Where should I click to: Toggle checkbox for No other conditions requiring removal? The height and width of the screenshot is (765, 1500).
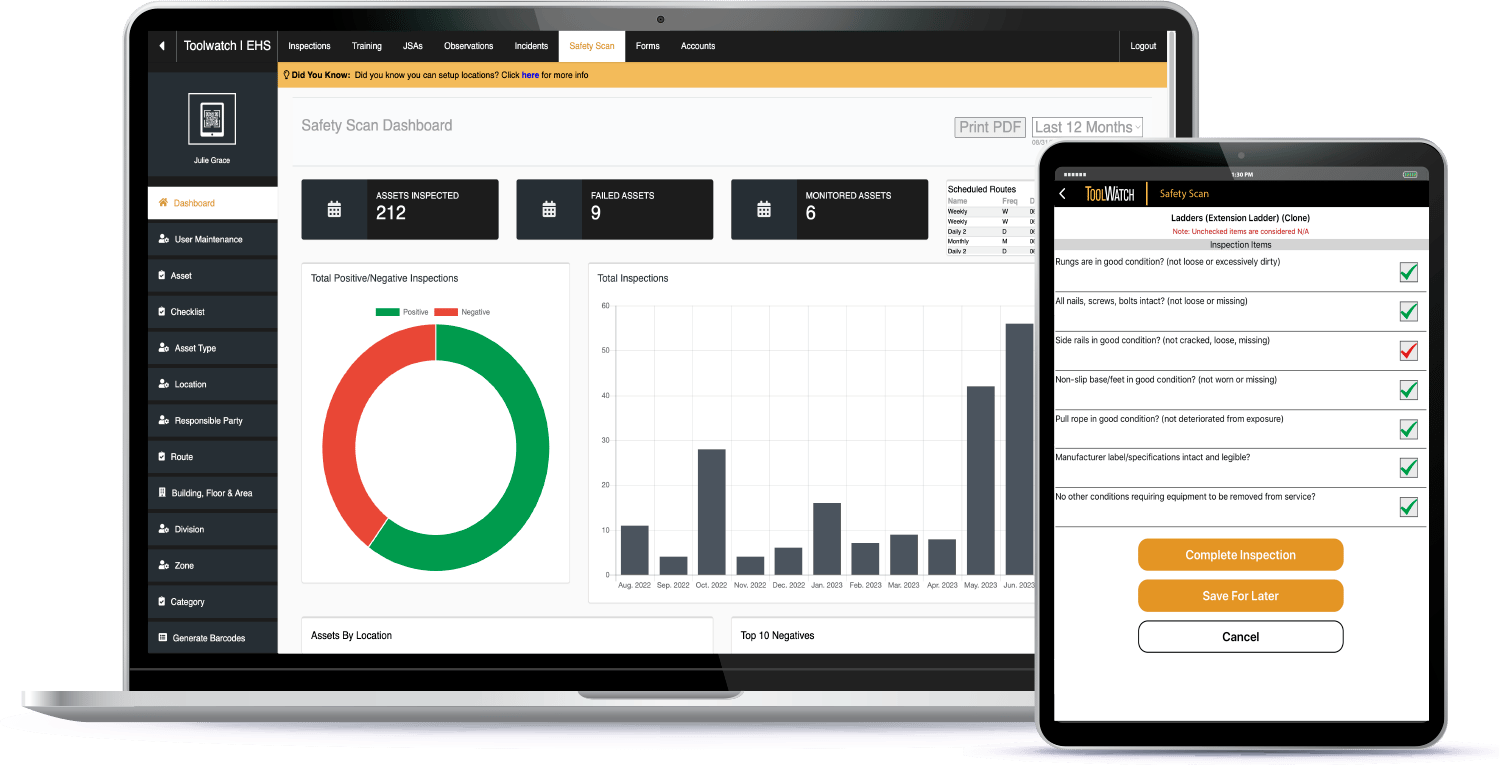point(1408,507)
